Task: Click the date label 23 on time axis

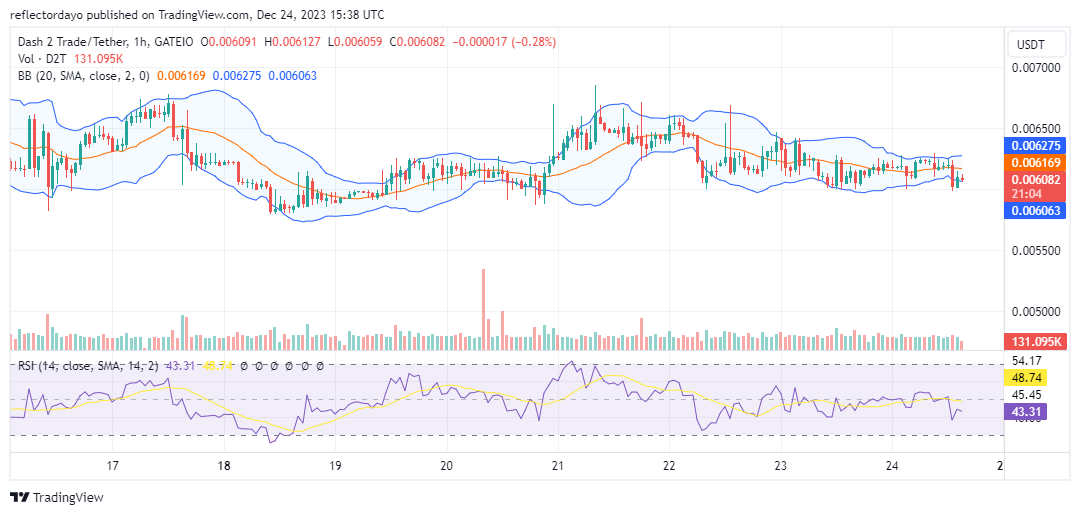Action: point(780,465)
